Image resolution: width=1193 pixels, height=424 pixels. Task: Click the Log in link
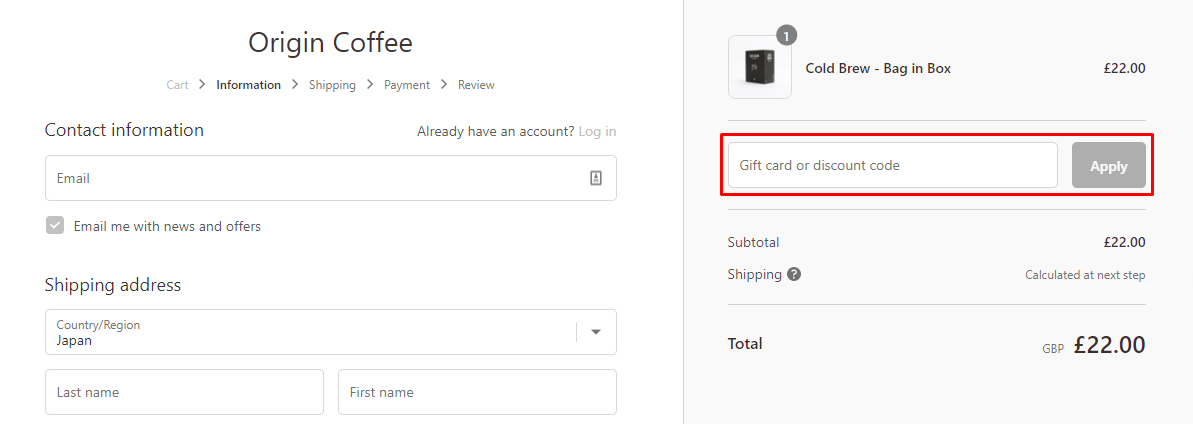click(x=597, y=131)
